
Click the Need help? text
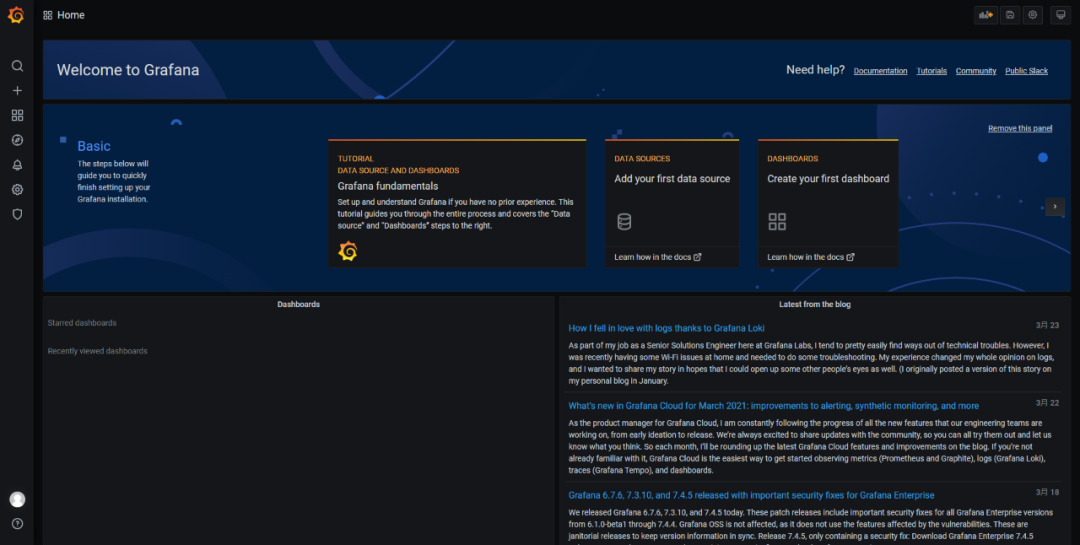coord(816,70)
